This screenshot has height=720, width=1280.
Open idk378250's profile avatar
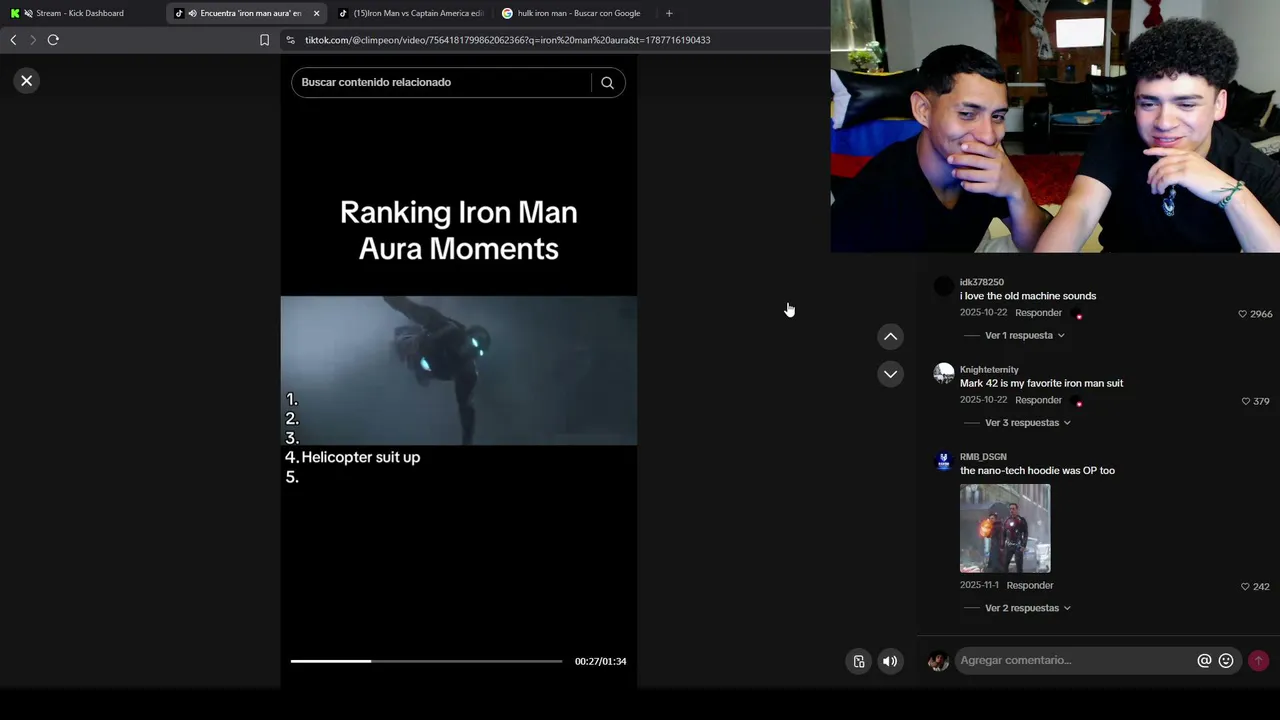943,287
